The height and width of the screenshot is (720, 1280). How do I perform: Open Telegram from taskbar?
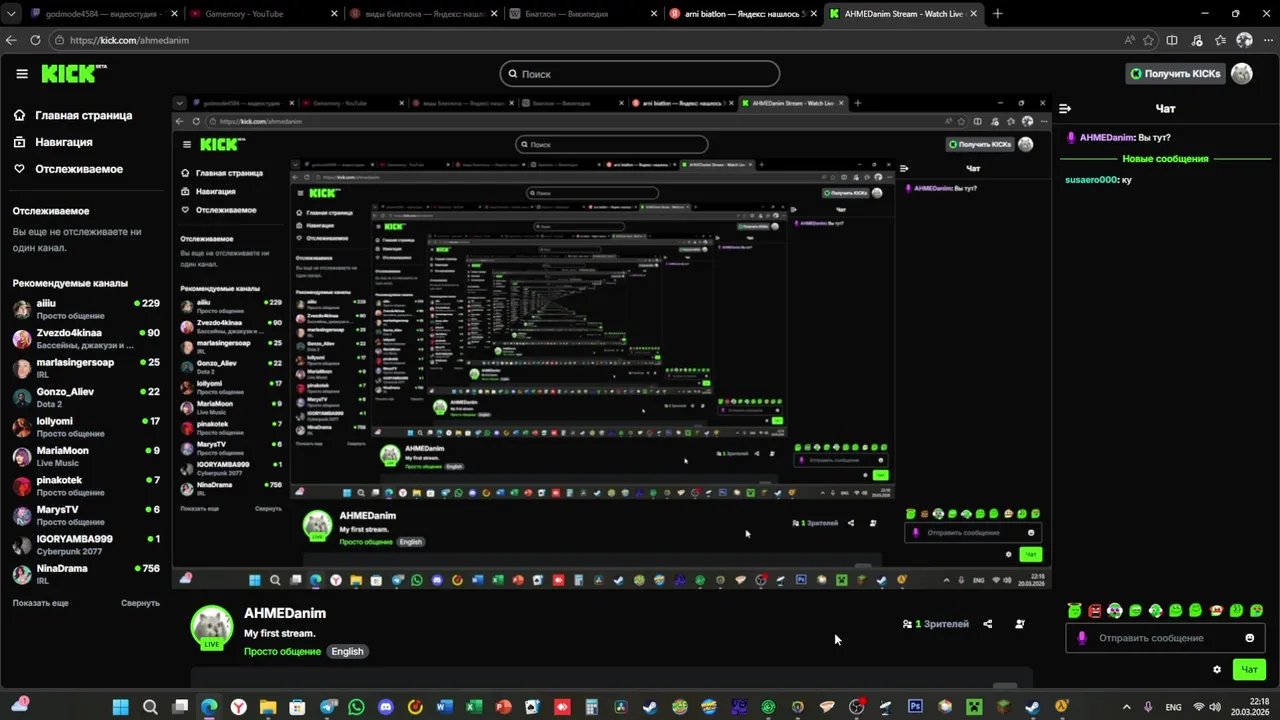(327, 707)
